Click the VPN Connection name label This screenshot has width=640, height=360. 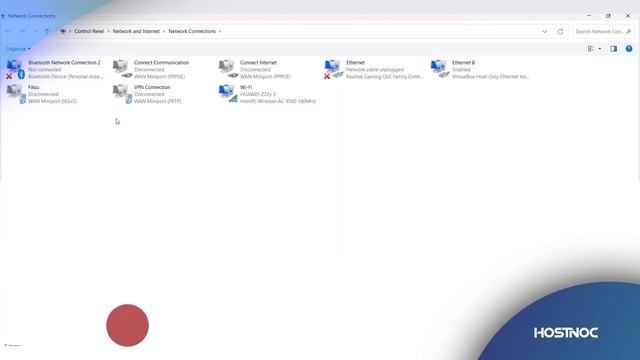[152, 87]
